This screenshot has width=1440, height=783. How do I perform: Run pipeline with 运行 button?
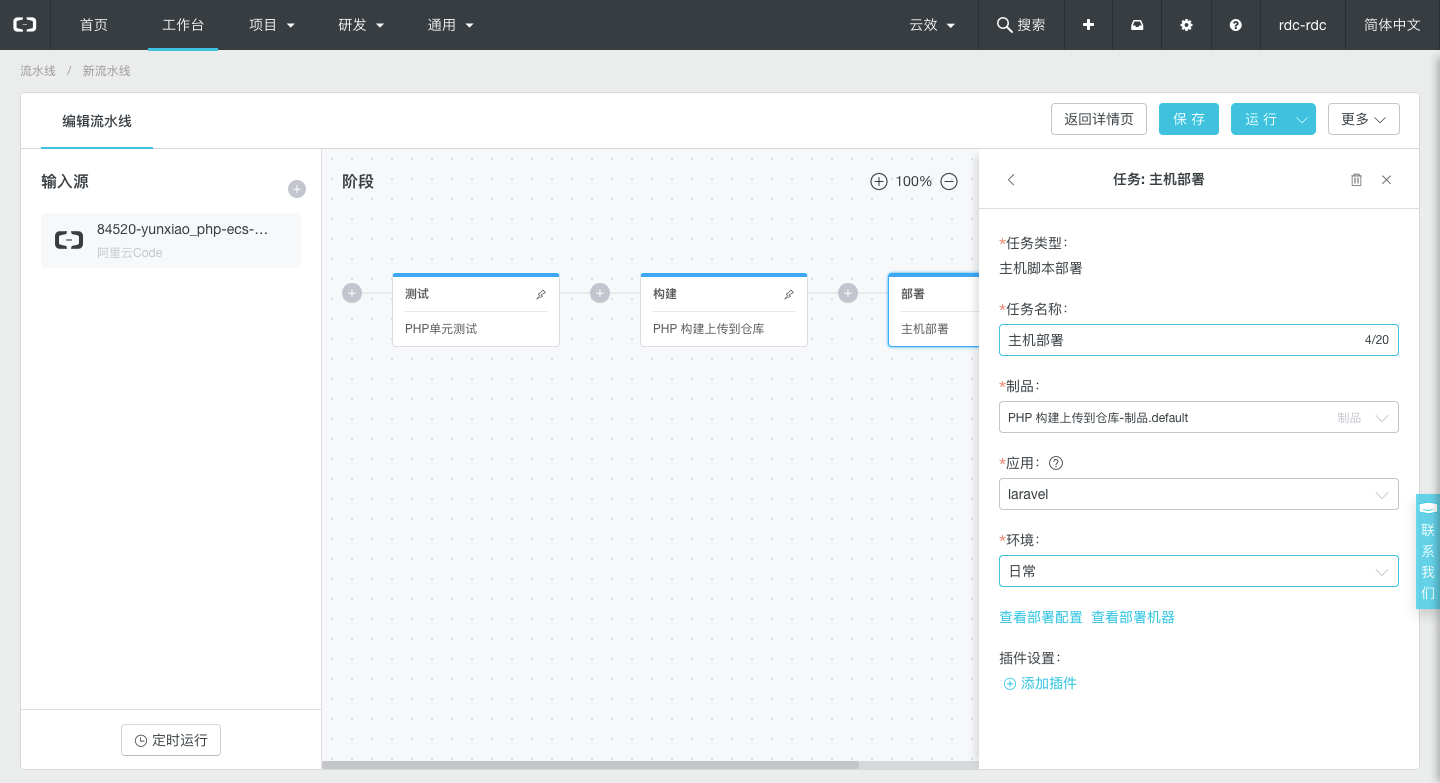(x=1260, y=119)
